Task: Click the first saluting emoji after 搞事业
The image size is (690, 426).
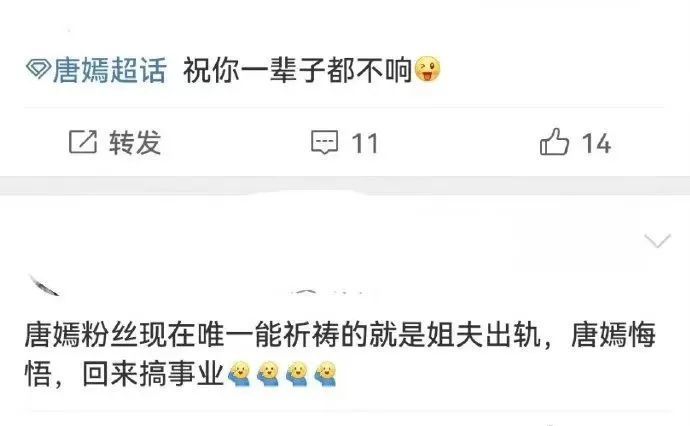Action: (x=239, y=374)
